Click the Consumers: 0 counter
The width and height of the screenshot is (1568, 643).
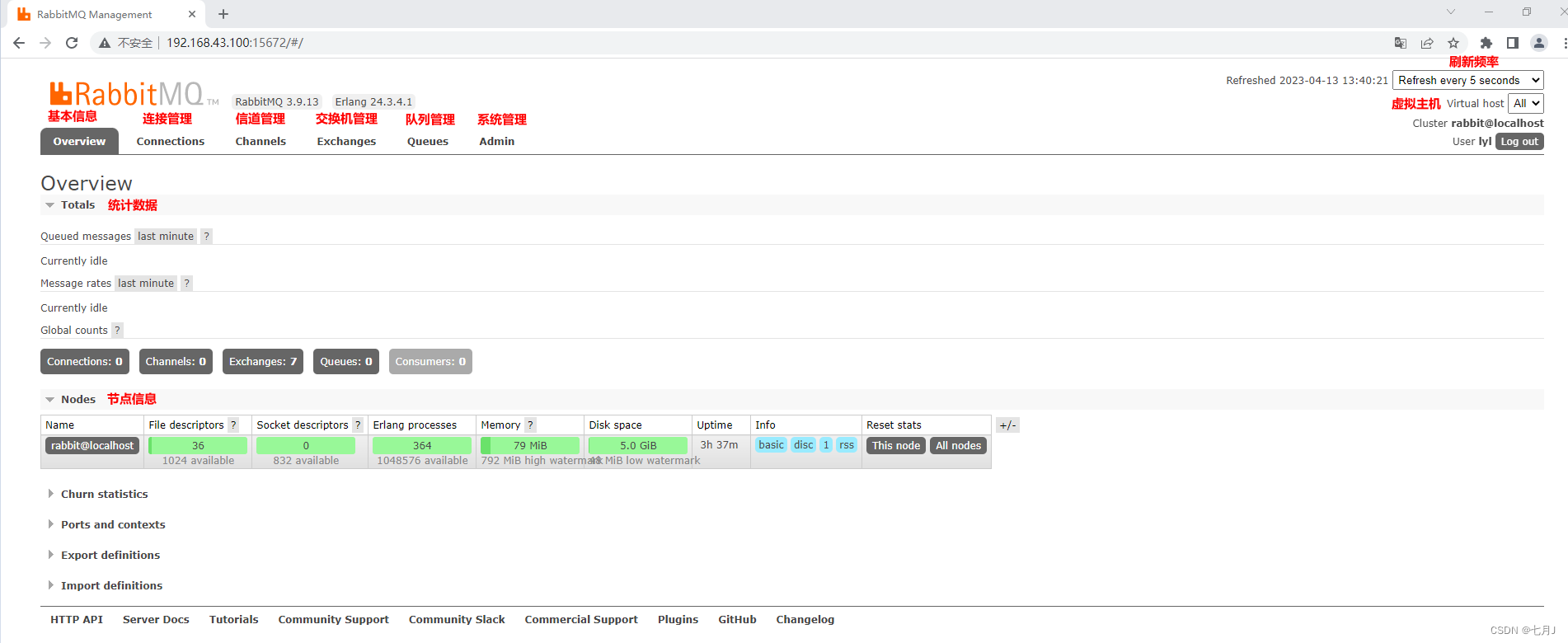click(x=430, y=361)
